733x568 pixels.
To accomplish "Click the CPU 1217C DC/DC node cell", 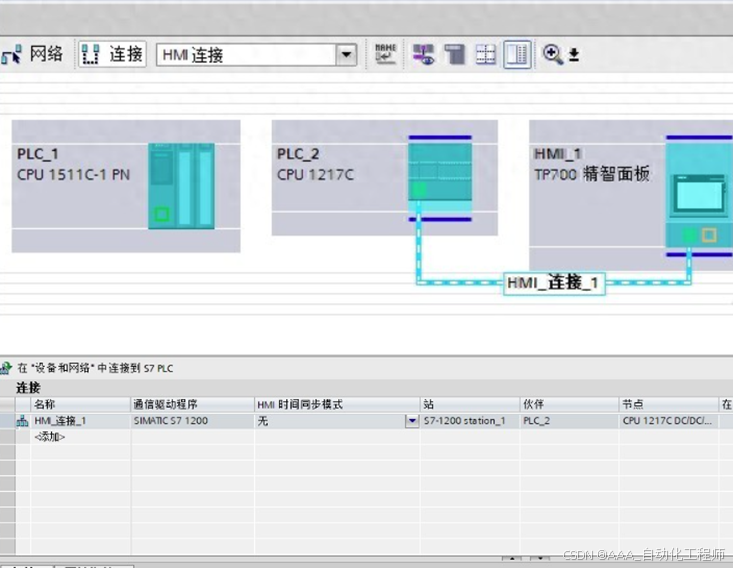I will pyautogui.click(x=668, y=421).
